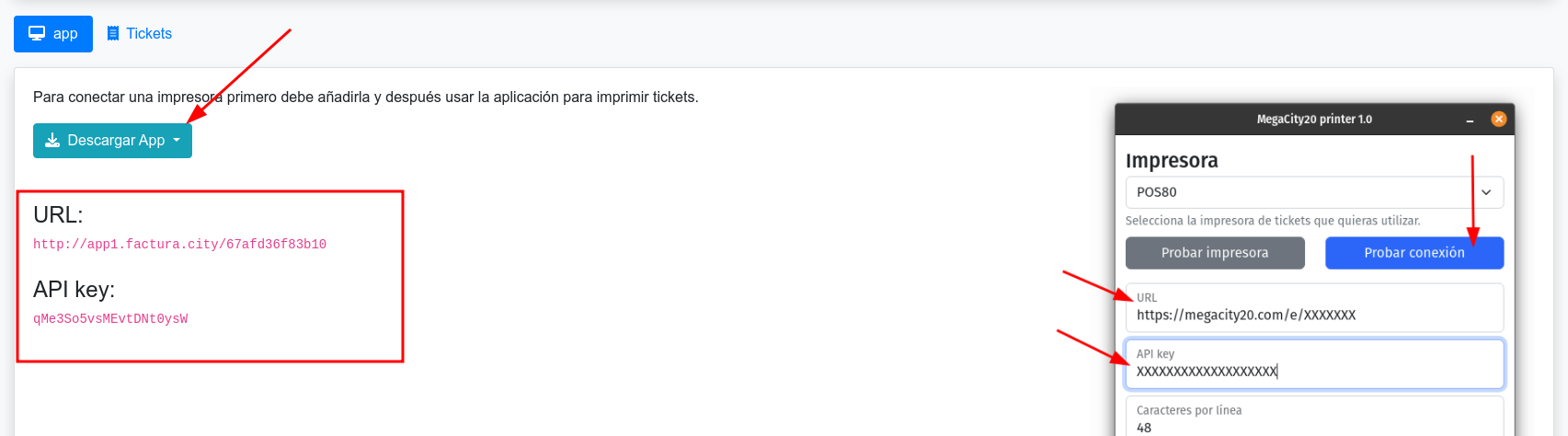Minimize the MegaCity20 printer window
The image size is (1568, 436).
coord(1470,120)
